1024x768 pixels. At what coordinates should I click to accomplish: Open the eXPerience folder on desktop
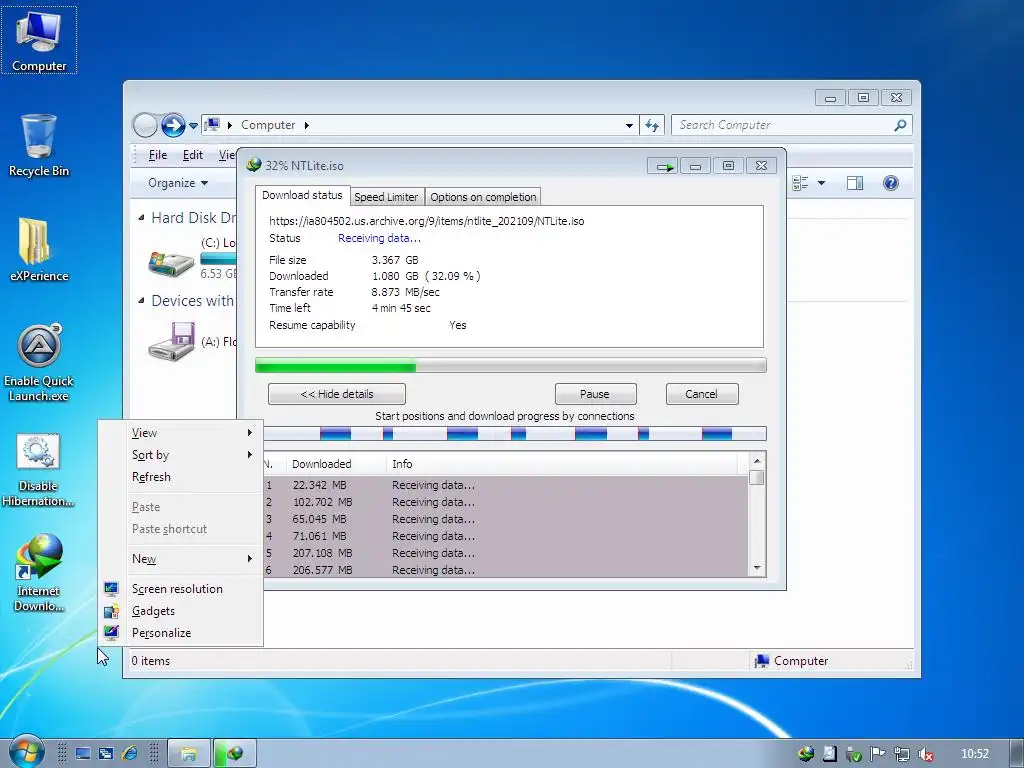[x=39, y=249]
